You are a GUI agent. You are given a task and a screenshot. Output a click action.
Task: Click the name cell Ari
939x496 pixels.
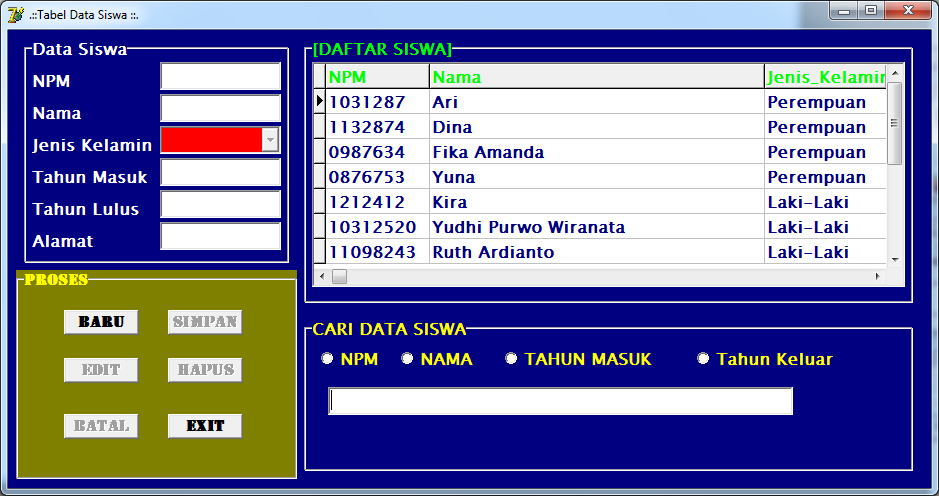(596, 102)
